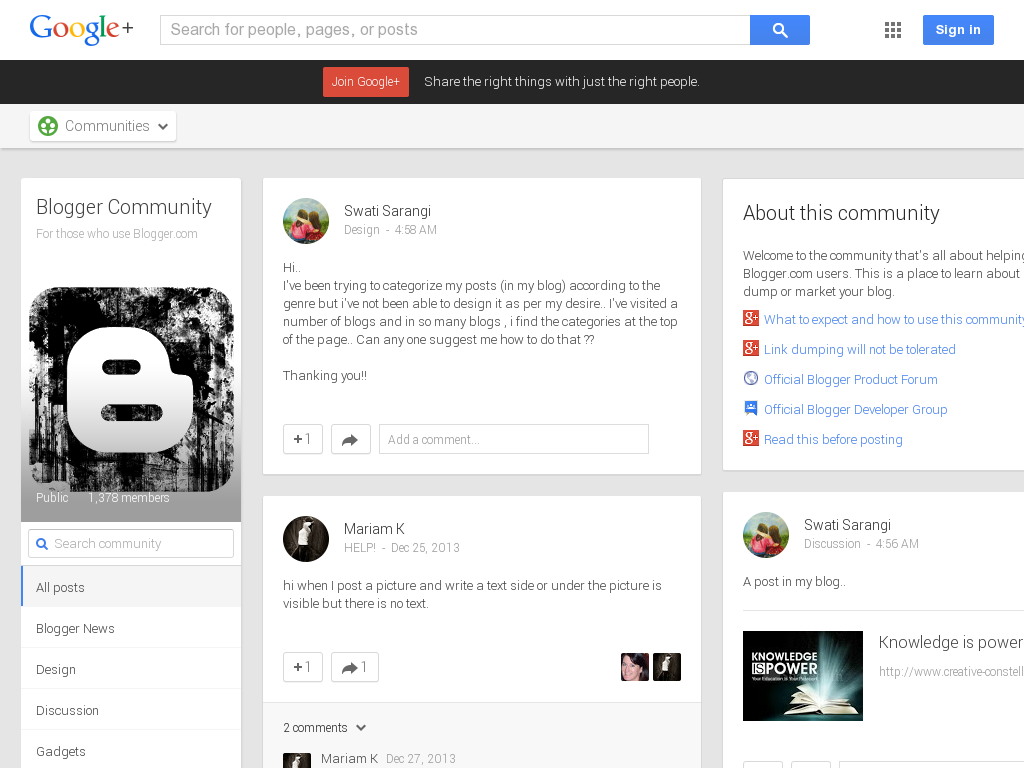This screenshot has height=768, width=1024.
Task: Collapse the 2 comments section
Action: click(x=325, y=728)
